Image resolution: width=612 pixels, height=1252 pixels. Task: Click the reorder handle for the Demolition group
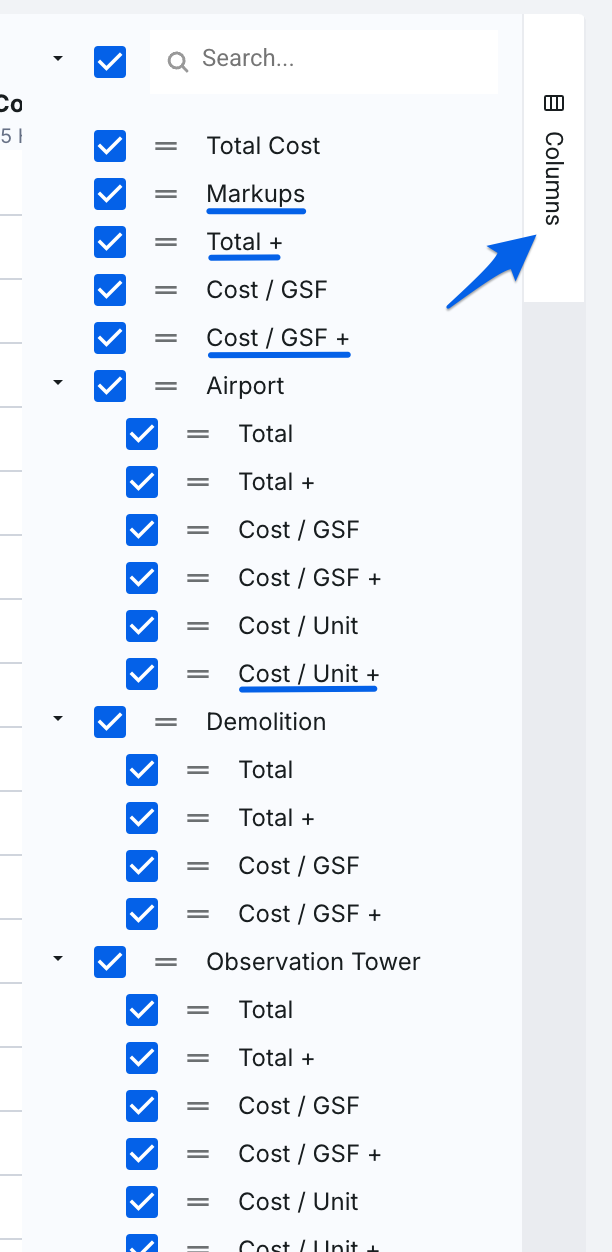pos(166,722)
